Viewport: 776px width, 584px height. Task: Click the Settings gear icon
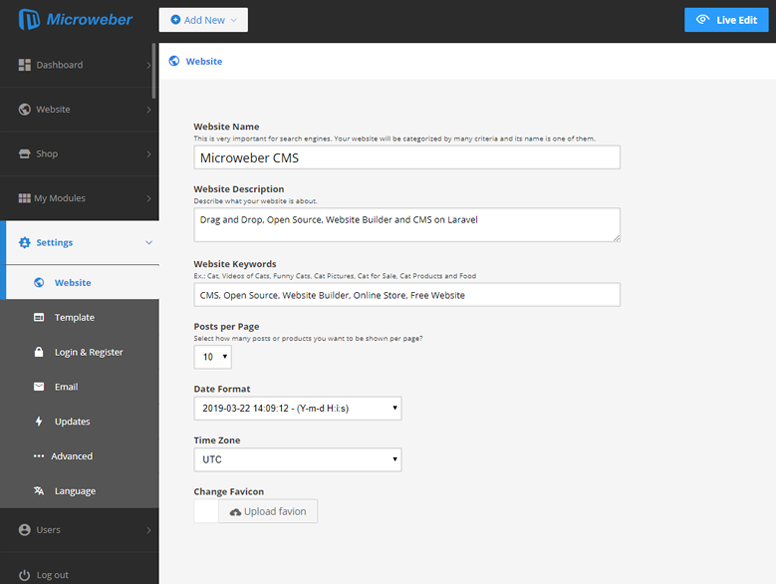(25, 243)
